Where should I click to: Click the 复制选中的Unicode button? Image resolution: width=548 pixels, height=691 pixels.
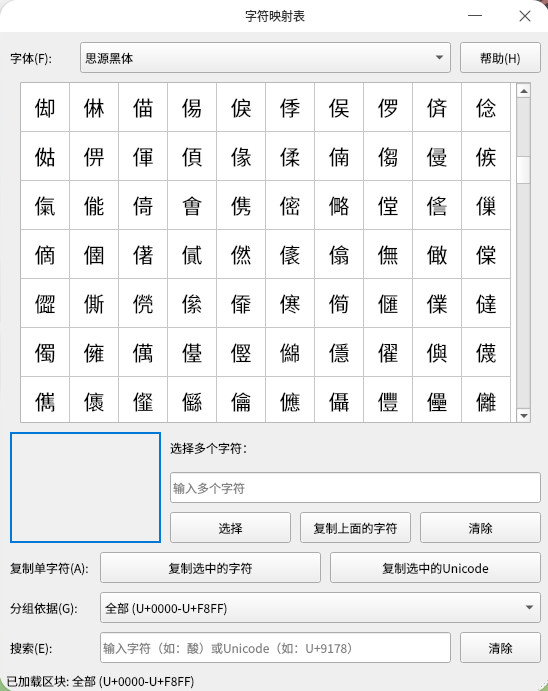pyautogui.click(x=435, y=568)
